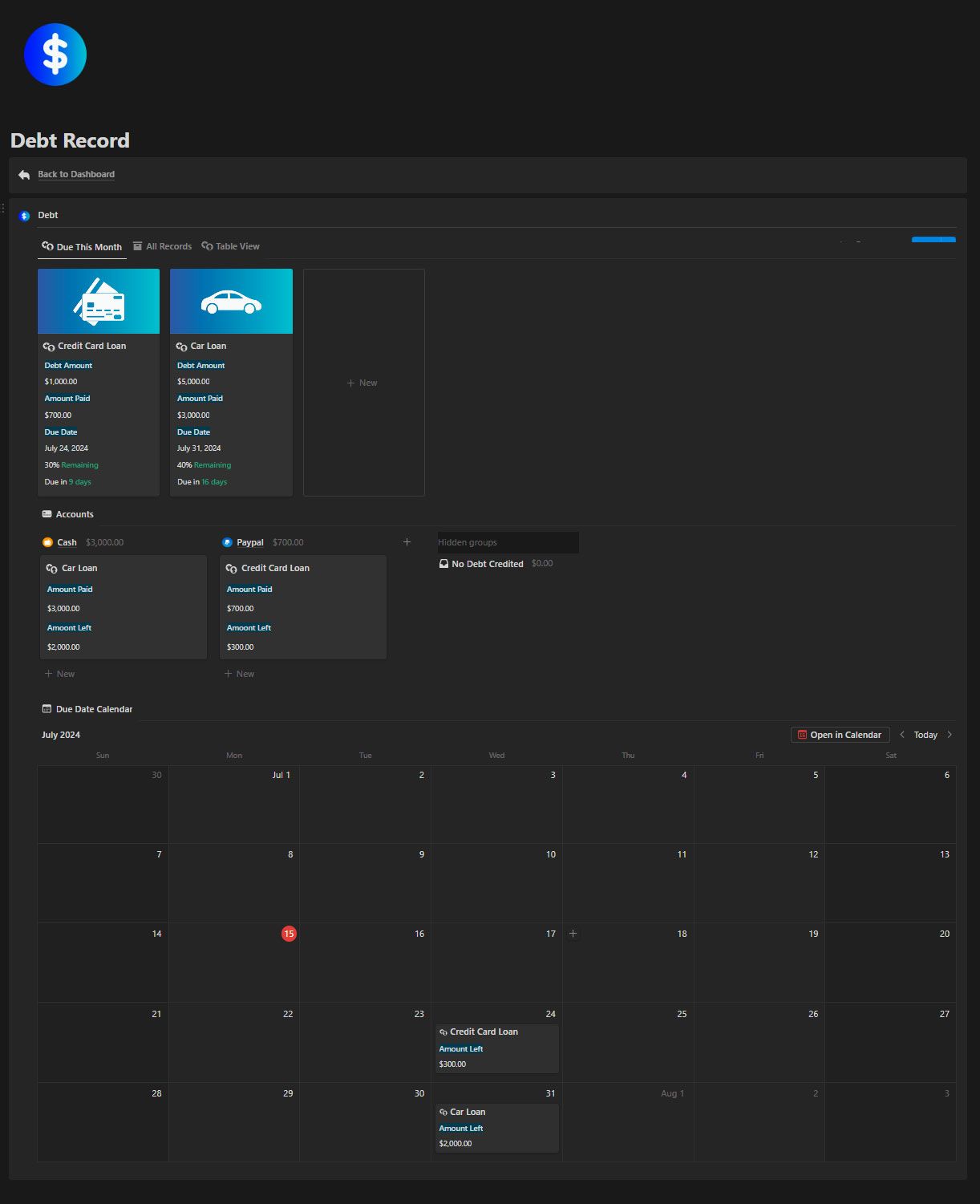The width and height of the screenshot is (980, 1204).
Task: Click the July 24, 2024 due date value
Action: pyautogui.click(x=67, y=448)
